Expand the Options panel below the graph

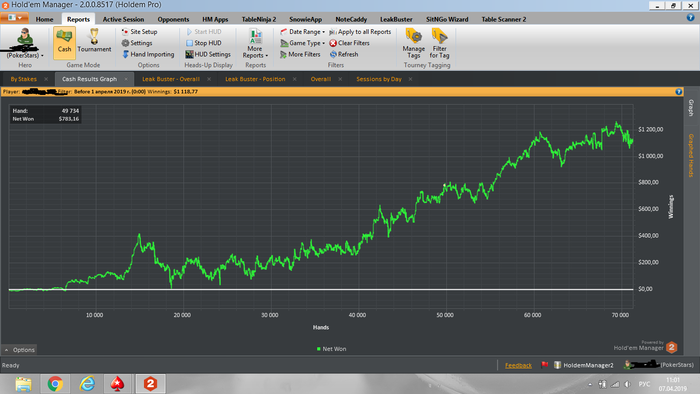coord(19,350)
